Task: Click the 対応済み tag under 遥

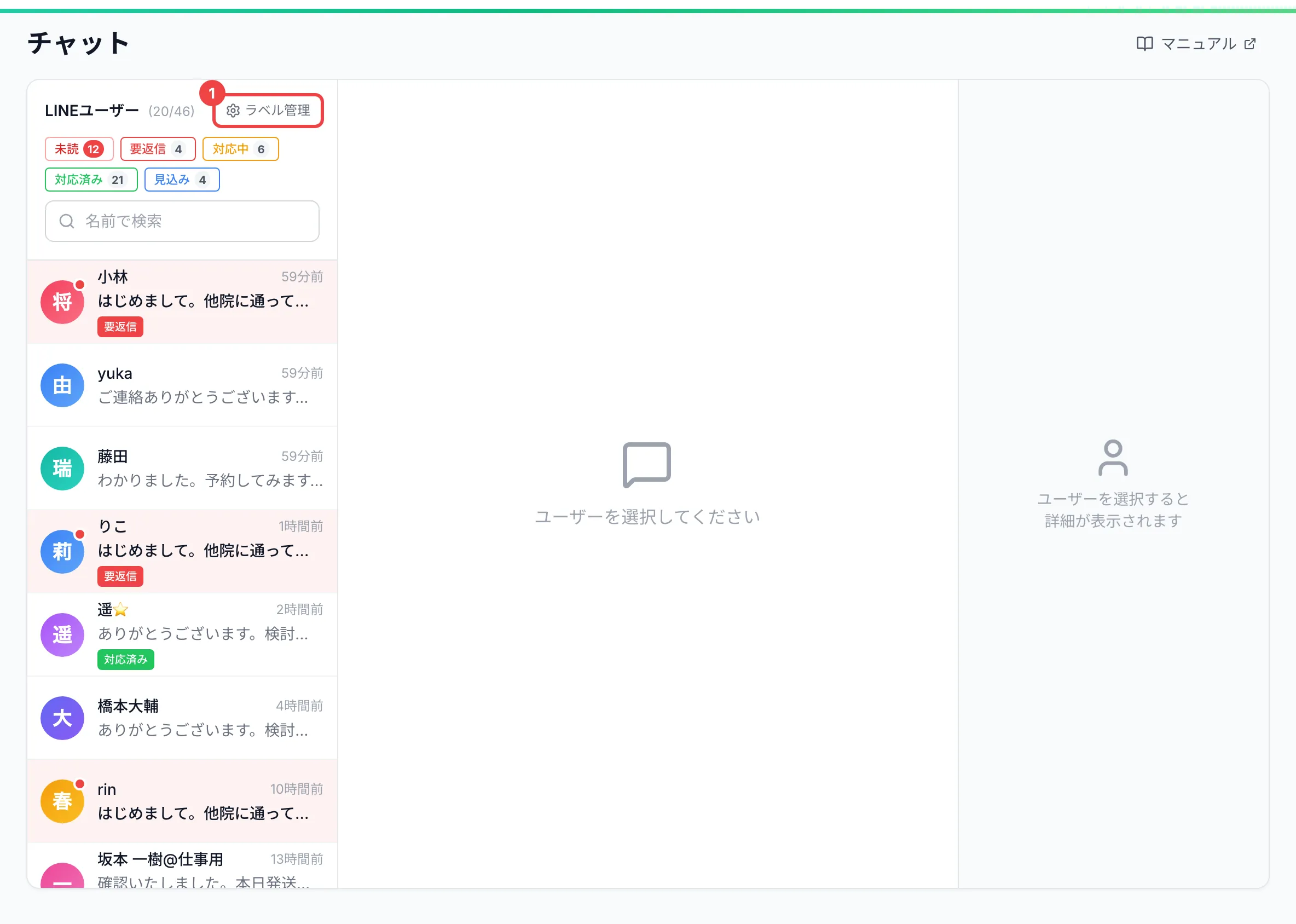Action: tap(126, 660)
